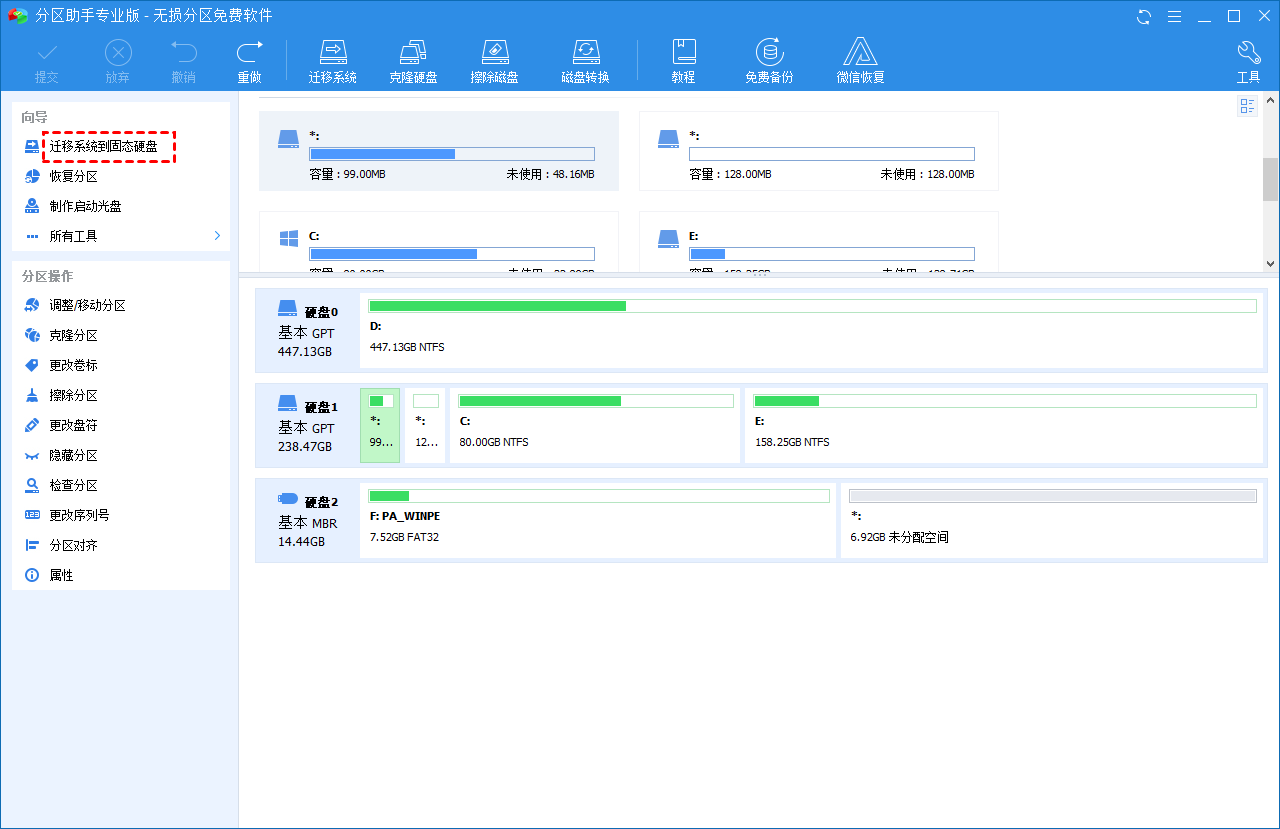Select the 128.00MB partition card

click(819, 151)
